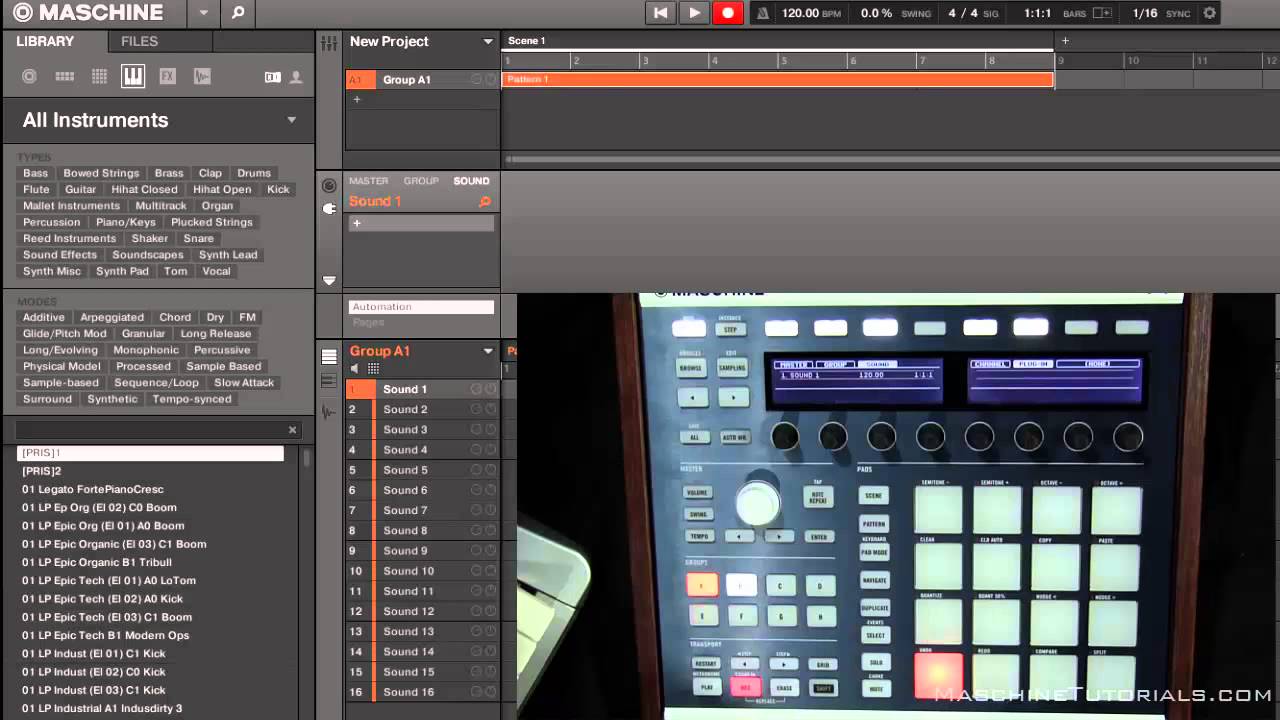Image resolution: width=1280 pixels, height=720 pixels.
Task: Add a new group with plus
Action: click(357, 99)
